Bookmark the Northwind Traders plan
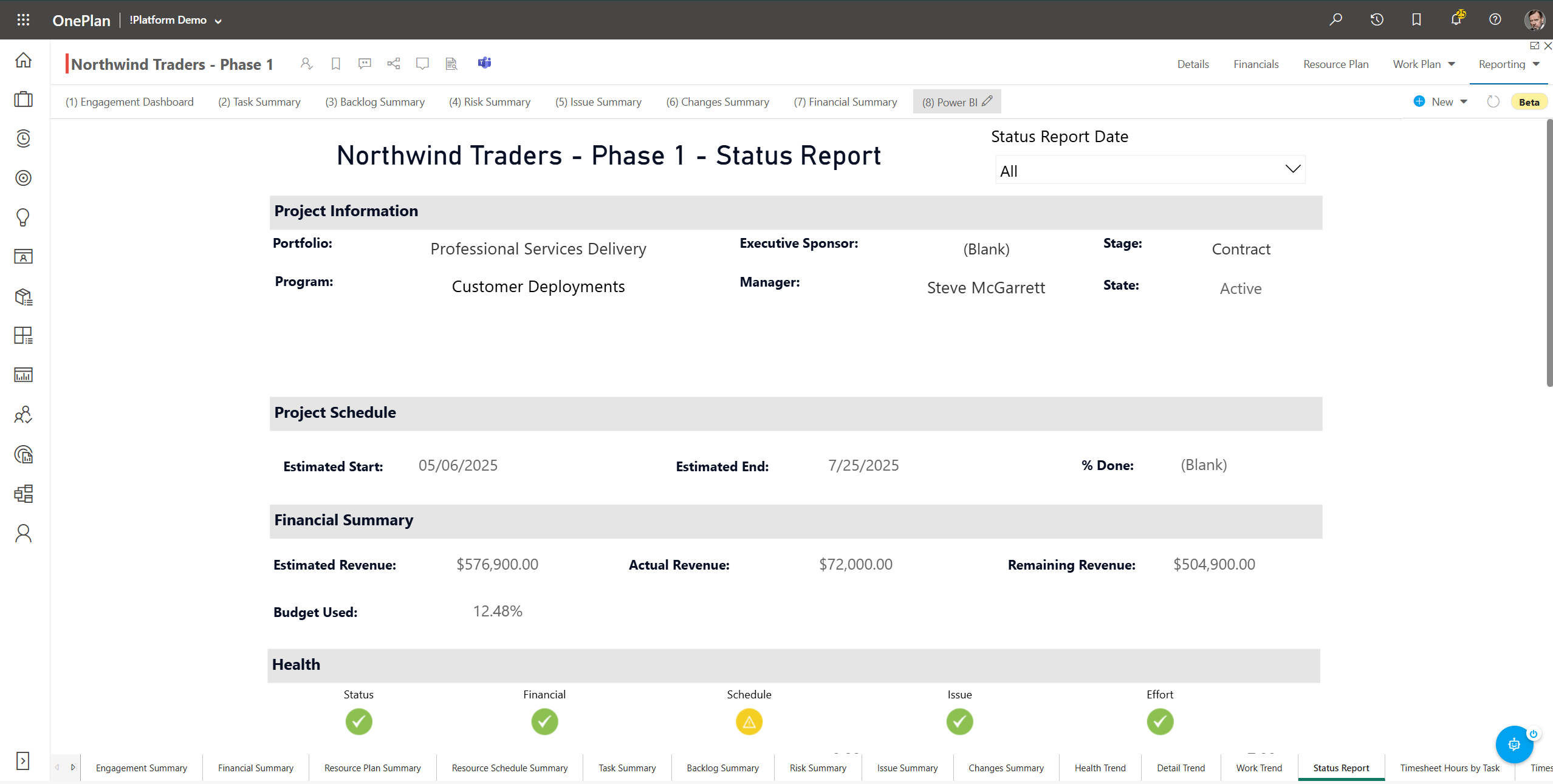Viewport: 1553px width, 784px height. coord(335,63)
